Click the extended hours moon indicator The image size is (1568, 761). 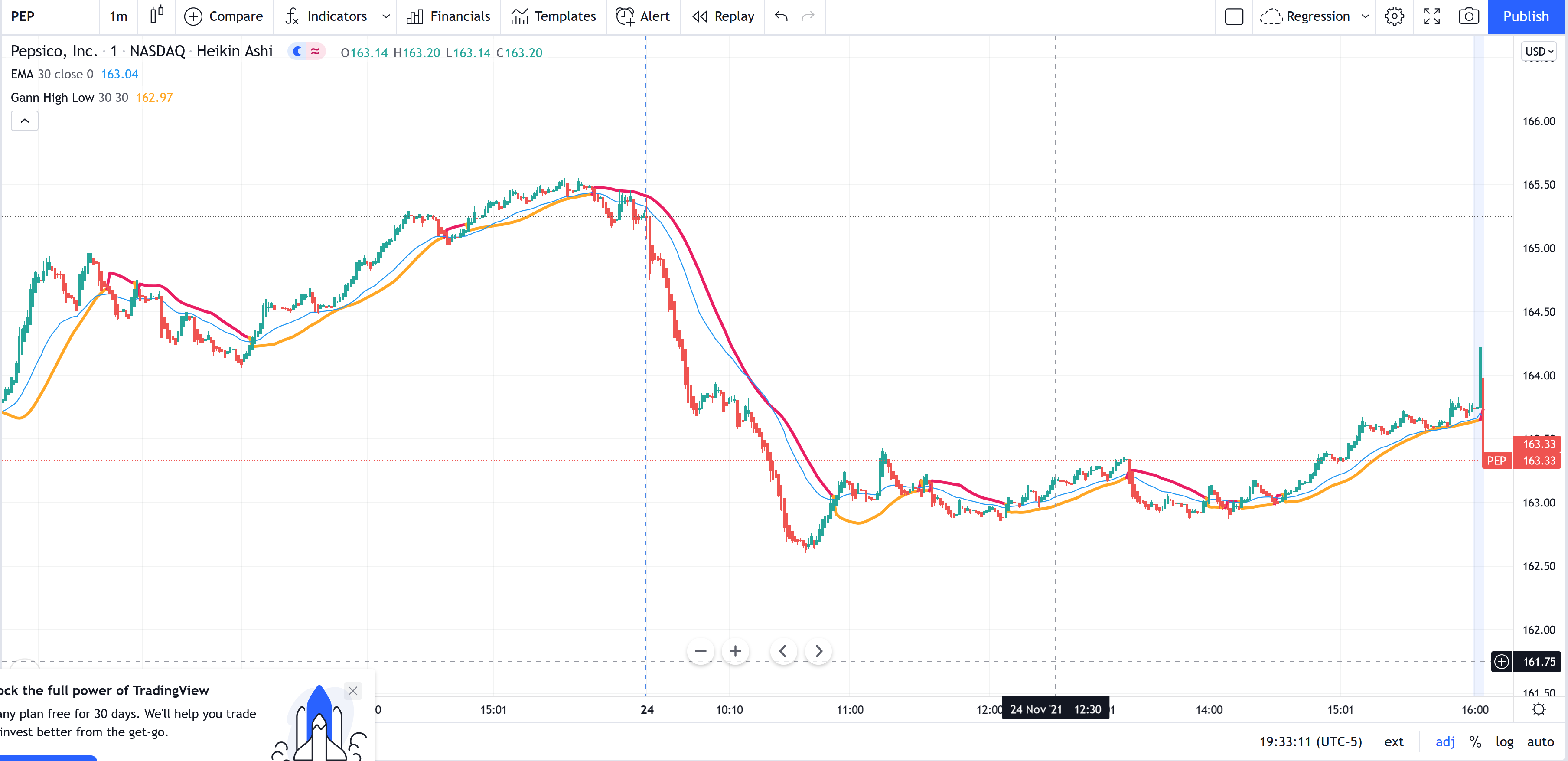click(x=297, y=52)
